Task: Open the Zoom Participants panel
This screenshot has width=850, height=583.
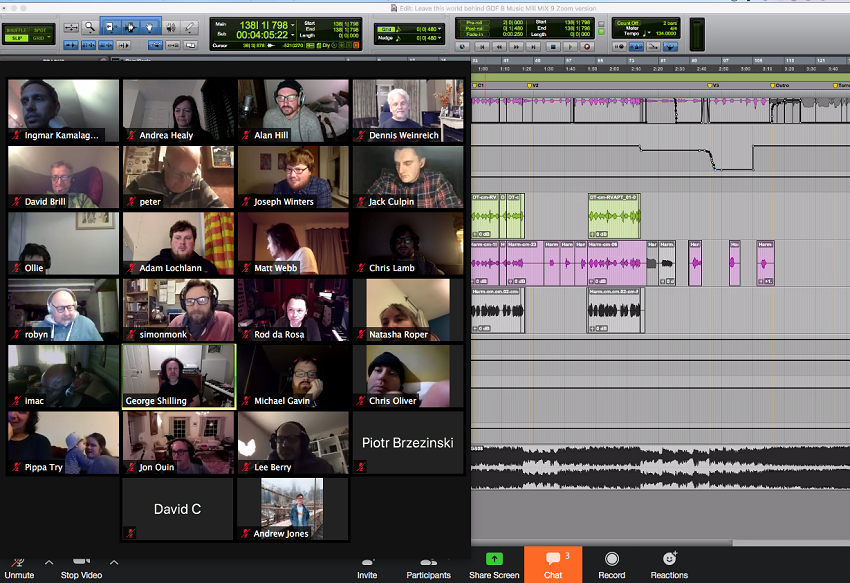Action: tap(428, 568)
